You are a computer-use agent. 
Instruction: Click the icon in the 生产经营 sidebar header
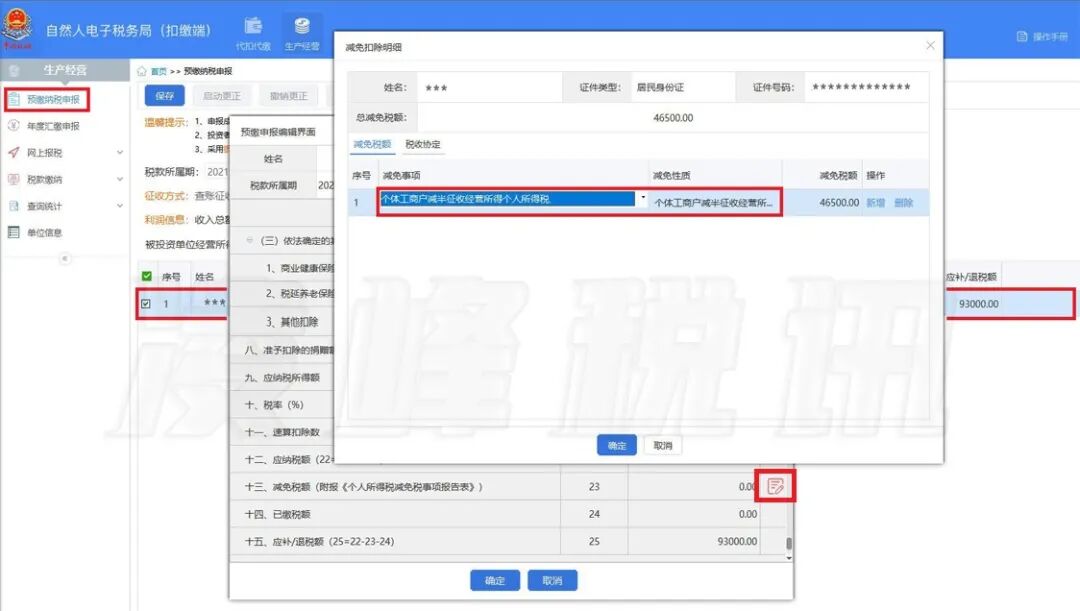[14, 70]
